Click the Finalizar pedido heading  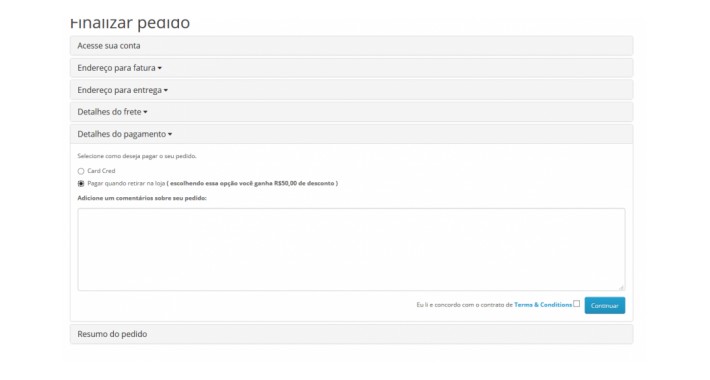click(130, 23)
